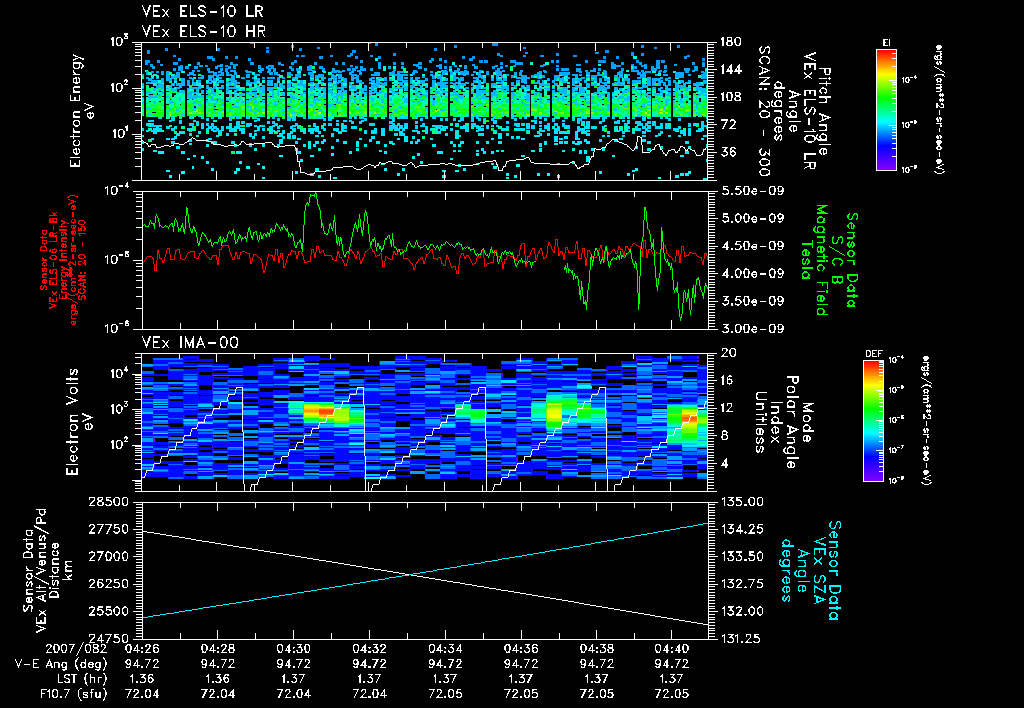Click where the altitude and SZA lines cross
This screenshot has width=1024, height=708.
[410, 575]
